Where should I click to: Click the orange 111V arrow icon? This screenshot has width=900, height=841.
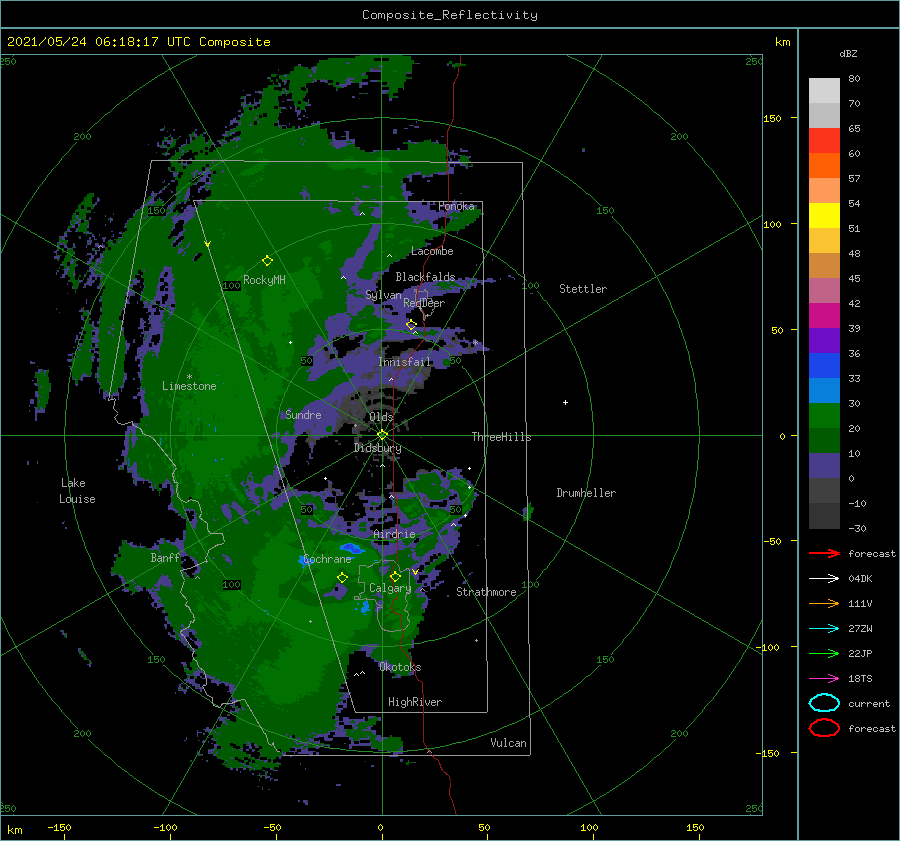coord(824,603)
